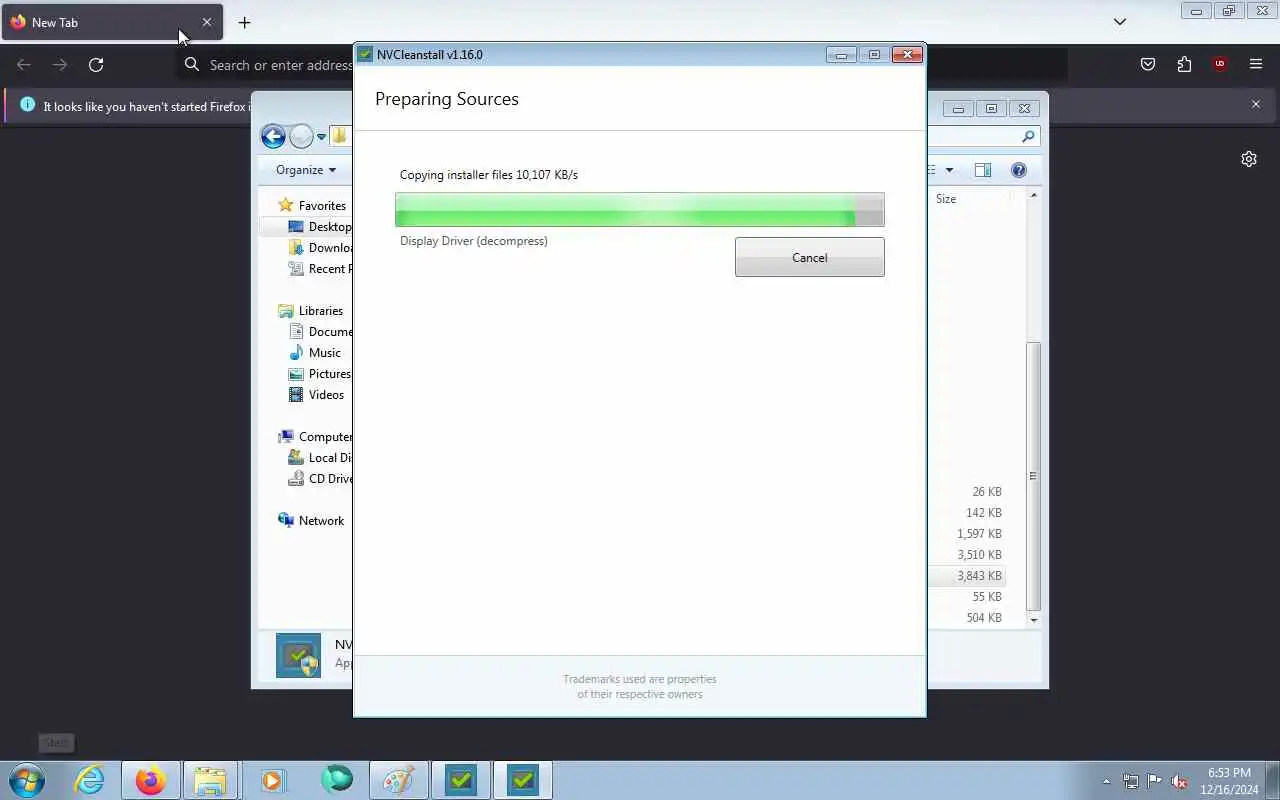Reload the Firefox page
This screenshot has height=800, width=1280.
point(96,65)
